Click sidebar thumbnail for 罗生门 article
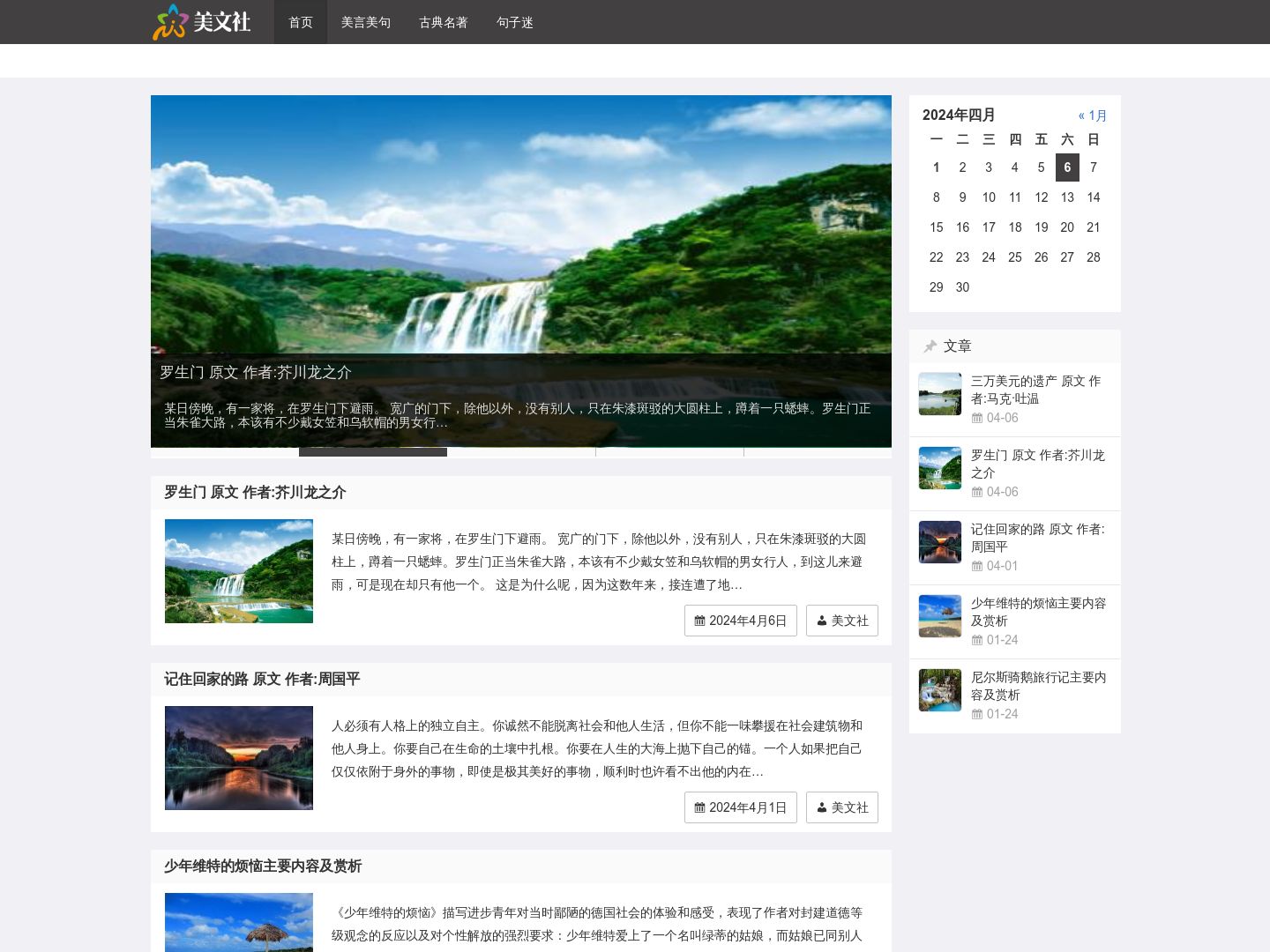 pos(940,468)
